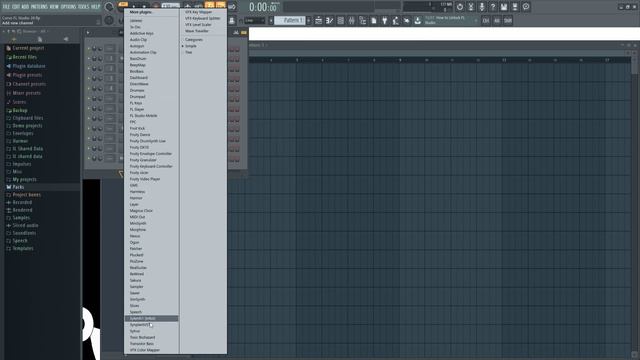Screen dimensions: 640x360
Task: Add Harmor instrument from plugin menu
Action: (x=136, y=198)
